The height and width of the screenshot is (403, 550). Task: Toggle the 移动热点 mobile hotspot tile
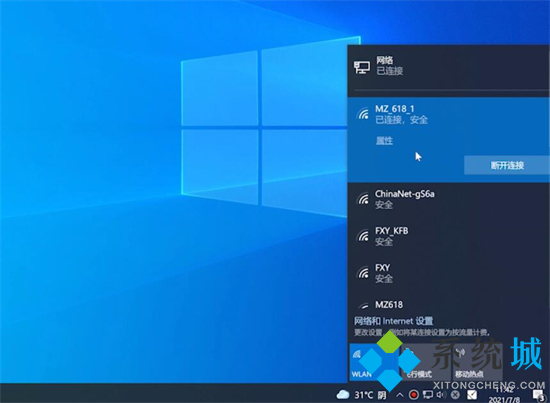click(x=476, y=362)
